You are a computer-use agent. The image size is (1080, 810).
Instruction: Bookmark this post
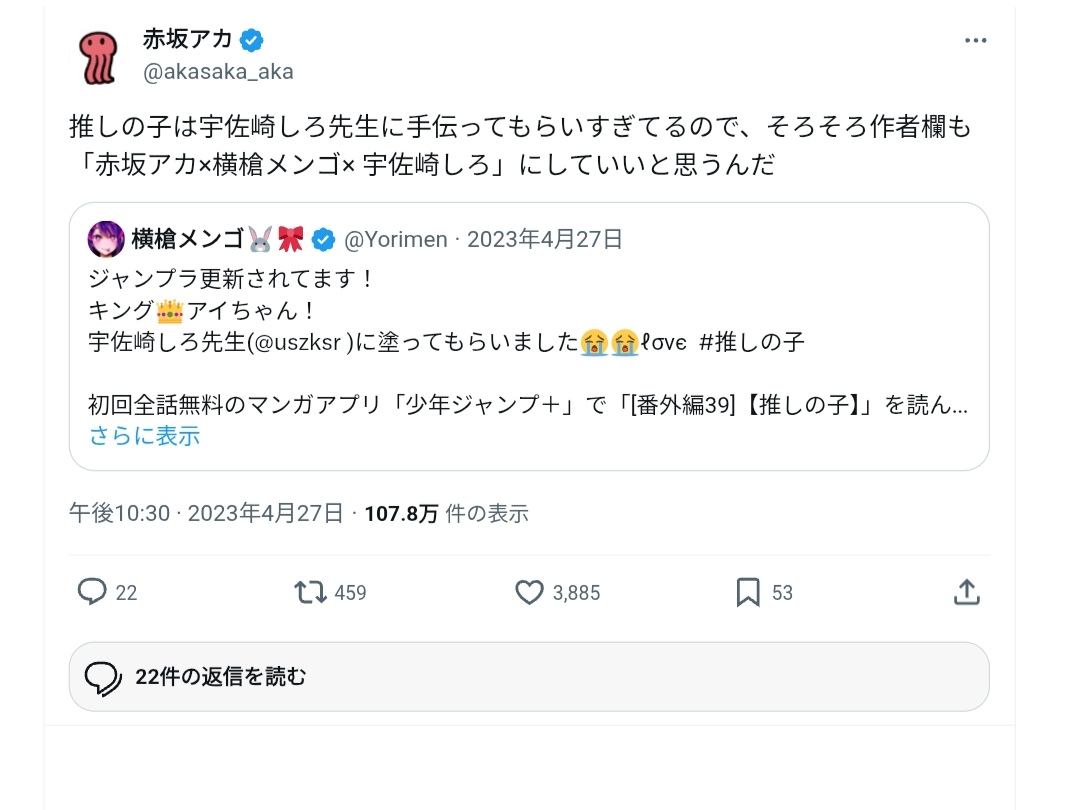(748, 592)
